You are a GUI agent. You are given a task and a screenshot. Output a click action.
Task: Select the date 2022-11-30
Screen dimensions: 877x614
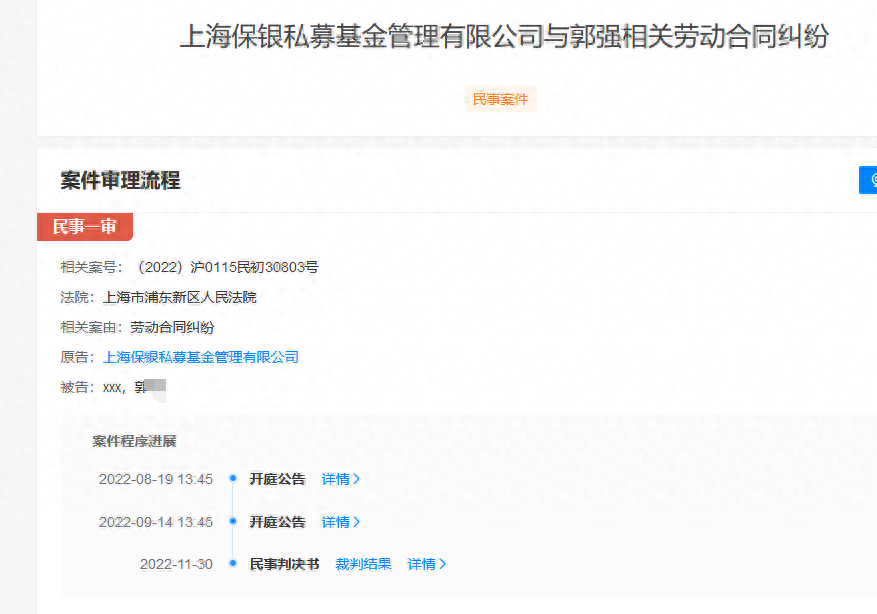(176, 564)
